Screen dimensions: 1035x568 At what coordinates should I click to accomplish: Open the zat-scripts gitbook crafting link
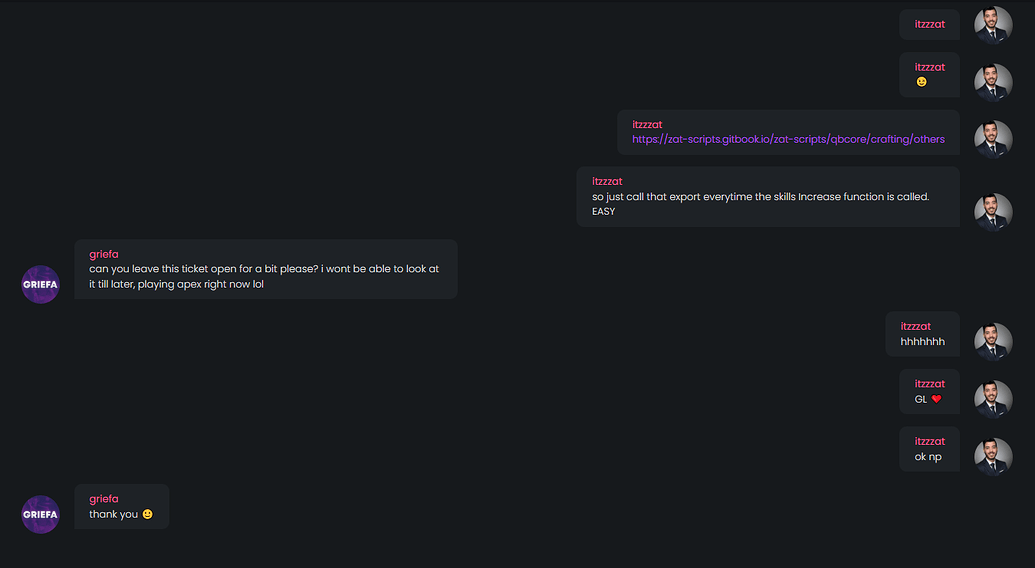(788, 139)
